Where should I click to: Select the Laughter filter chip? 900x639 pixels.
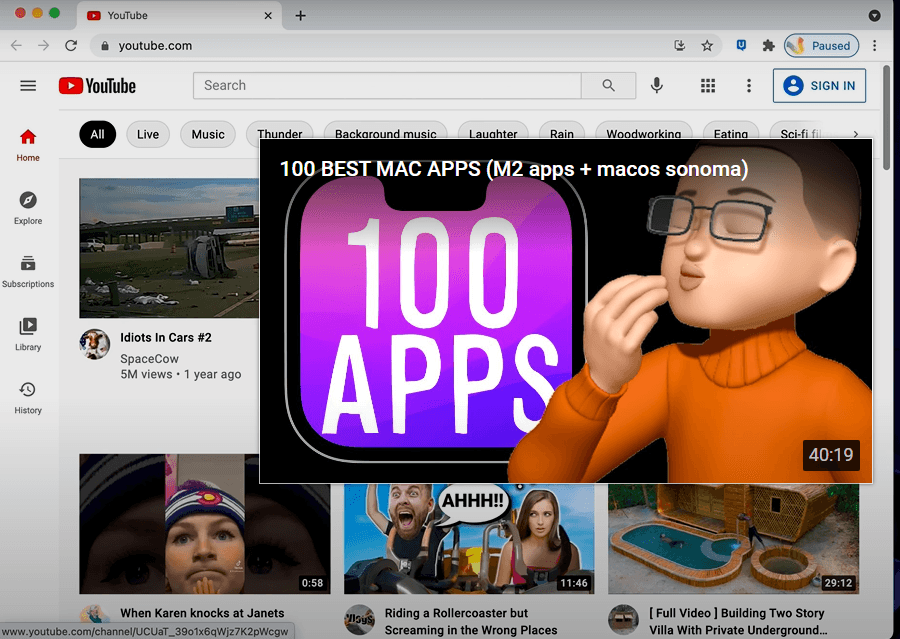pos(493,131)
